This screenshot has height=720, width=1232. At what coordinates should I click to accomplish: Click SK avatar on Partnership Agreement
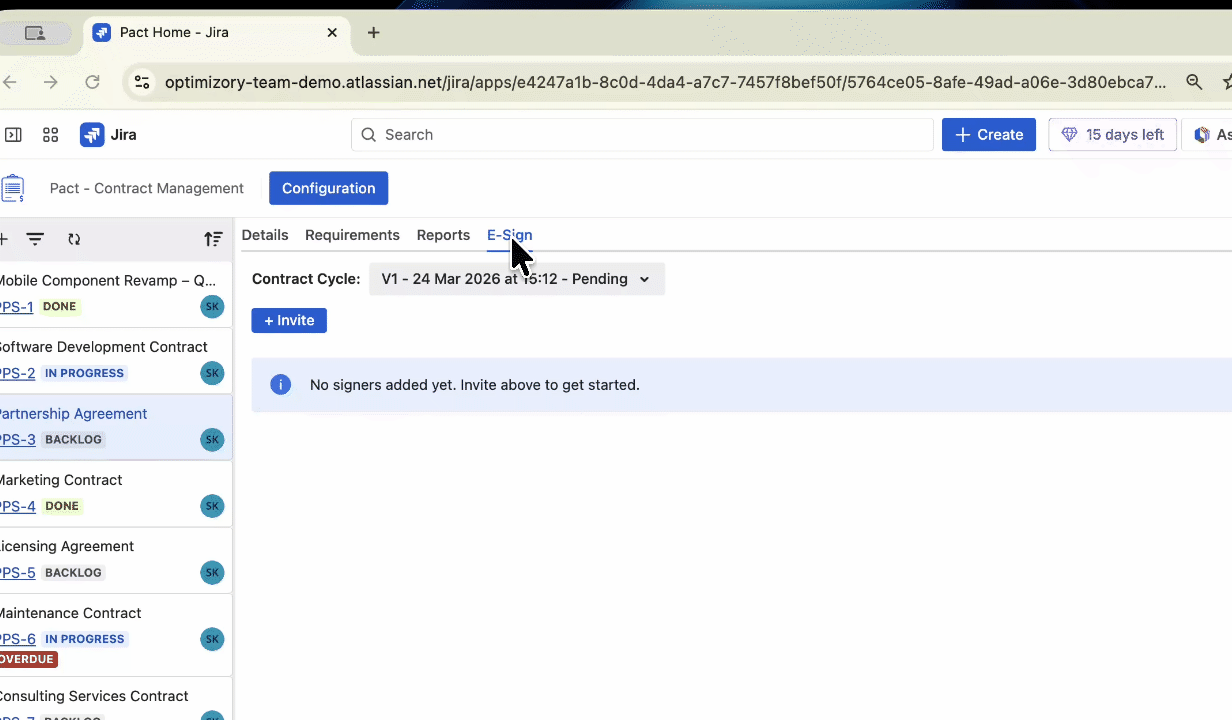pyautogui.click(x=212, y=439)
